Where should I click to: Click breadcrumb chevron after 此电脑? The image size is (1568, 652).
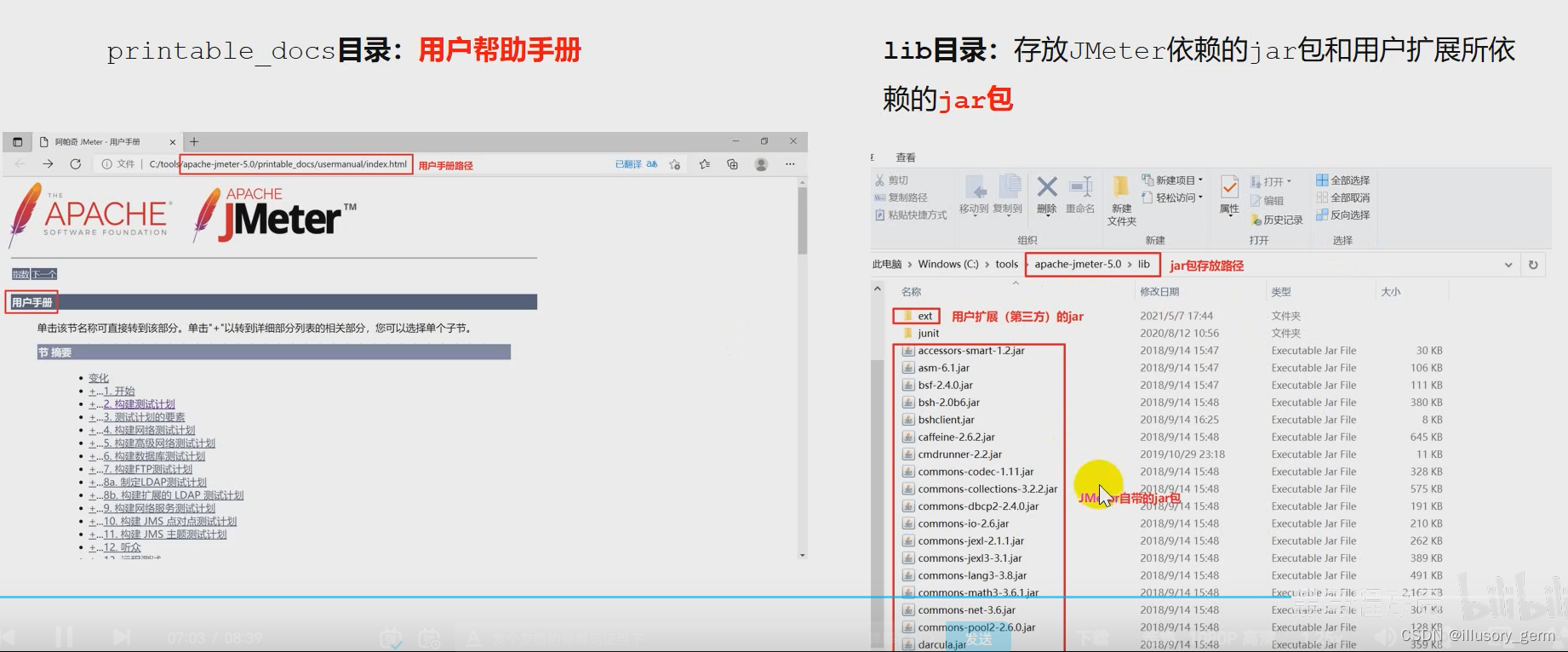[x=910, y=265]
